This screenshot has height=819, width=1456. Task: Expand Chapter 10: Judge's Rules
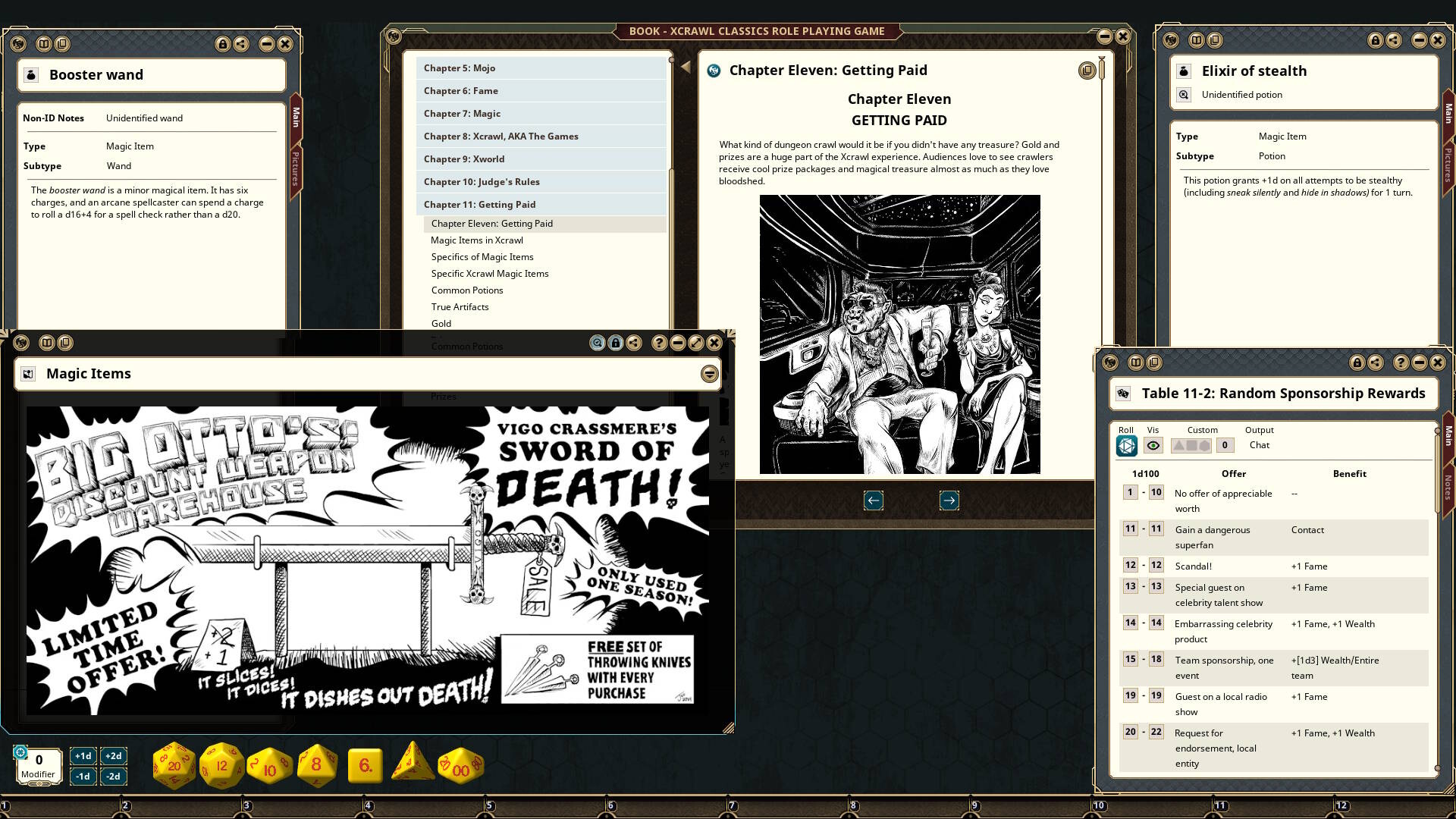pos(482,181)
